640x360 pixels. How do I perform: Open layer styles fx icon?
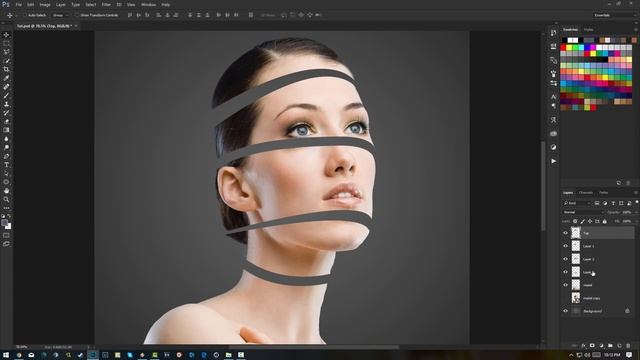click(583, 346)
